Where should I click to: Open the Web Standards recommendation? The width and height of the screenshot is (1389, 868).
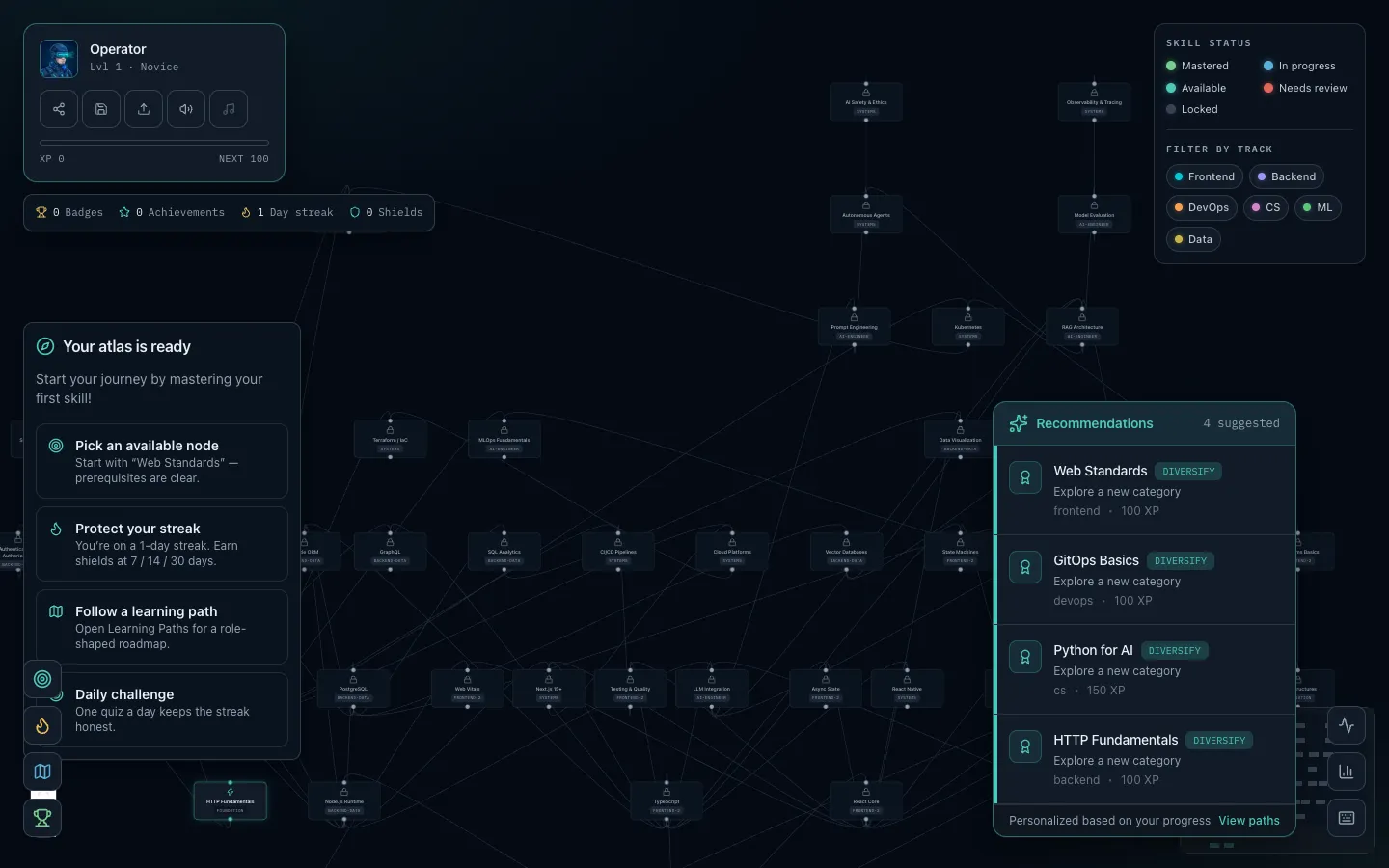tap(1145, 490)
